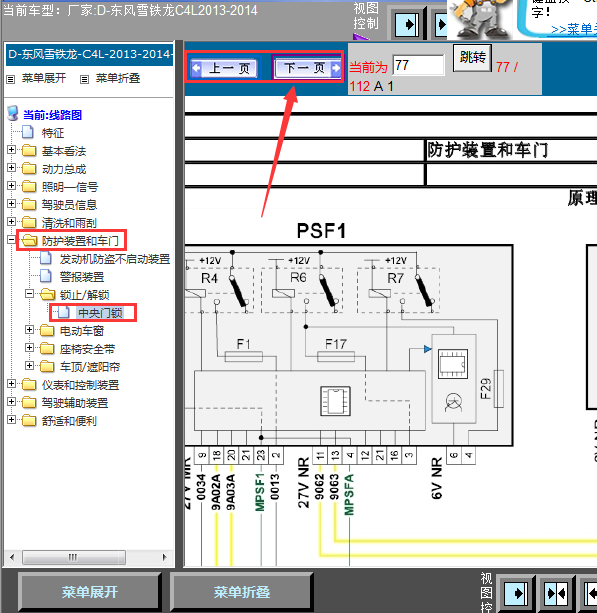Select the 防护装置和车门 folder label

(x=80, y=241)
